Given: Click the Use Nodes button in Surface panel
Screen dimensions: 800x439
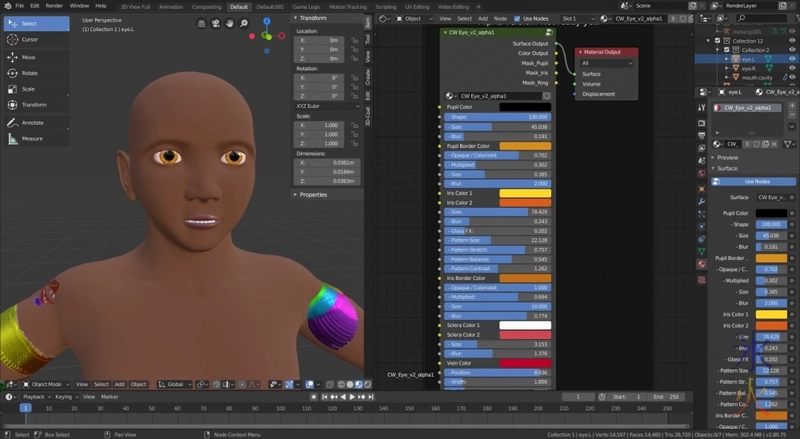Looking at the screenshot, I should pos(757,181).
